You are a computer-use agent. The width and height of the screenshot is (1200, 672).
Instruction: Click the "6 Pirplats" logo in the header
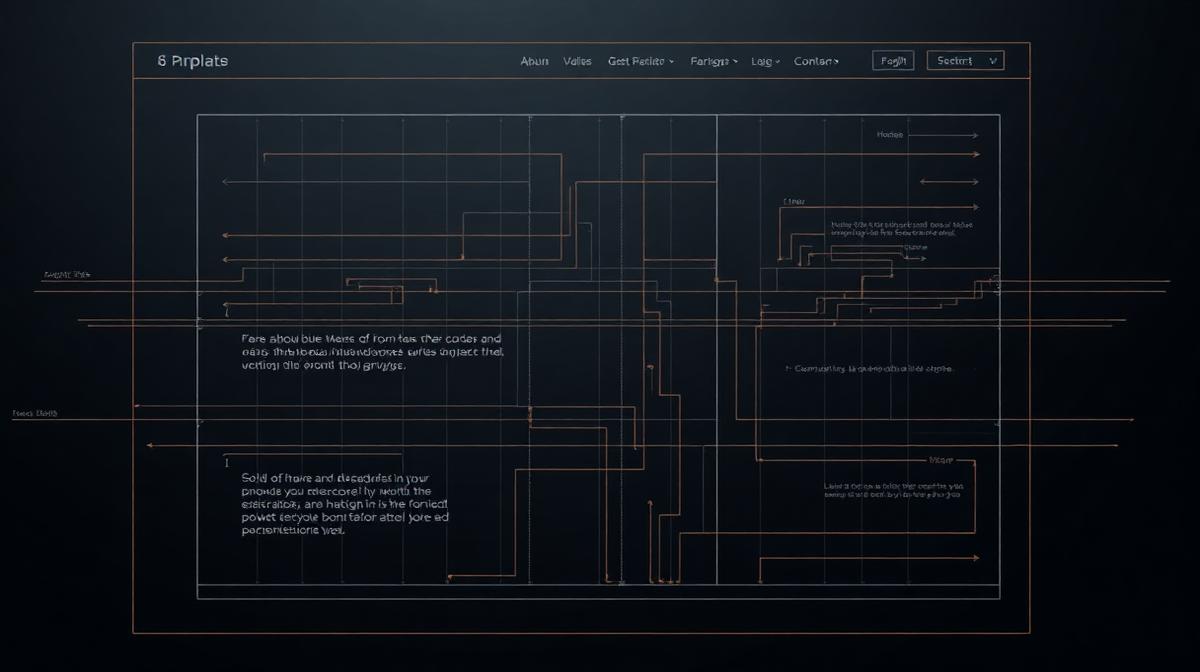(x=193, y=61)
